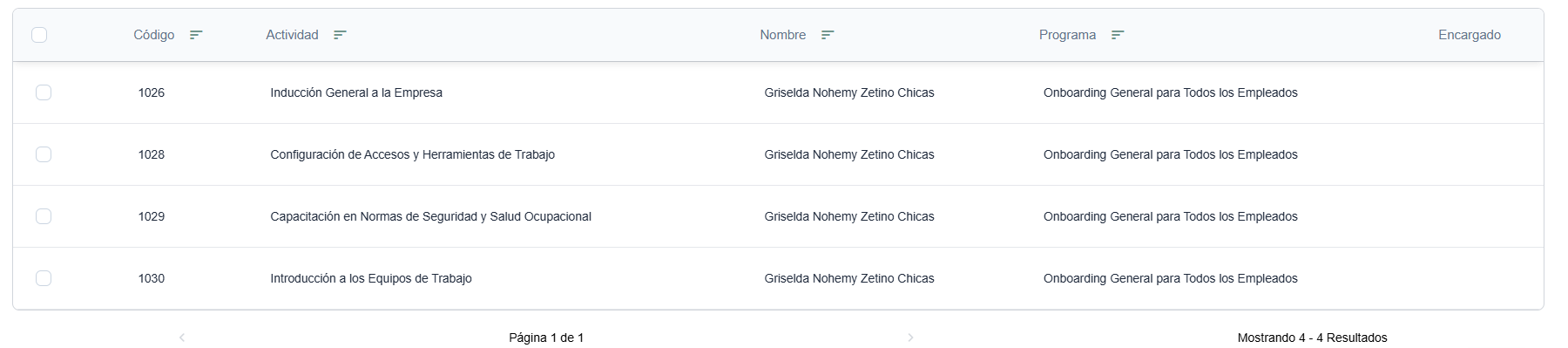Open Inducción General a la Empresa row
The width and height of the screenshot is (1568, 348).
tap(356, 92)
